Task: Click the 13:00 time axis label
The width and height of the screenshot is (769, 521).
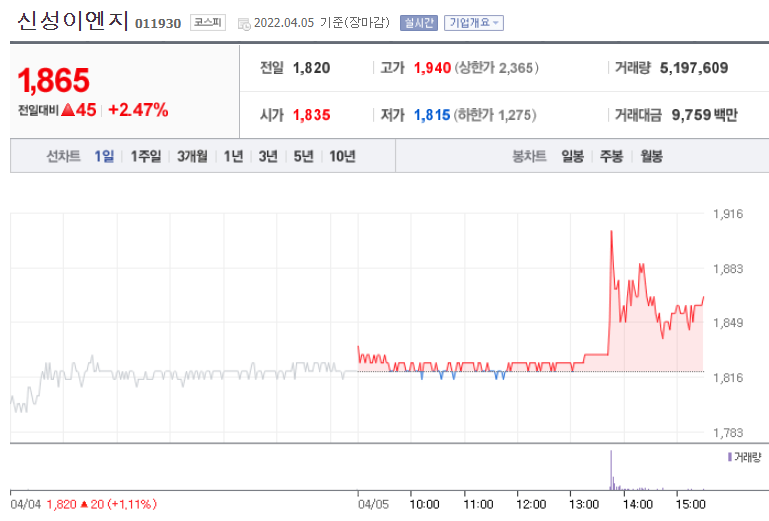Action: click(584, 504)
